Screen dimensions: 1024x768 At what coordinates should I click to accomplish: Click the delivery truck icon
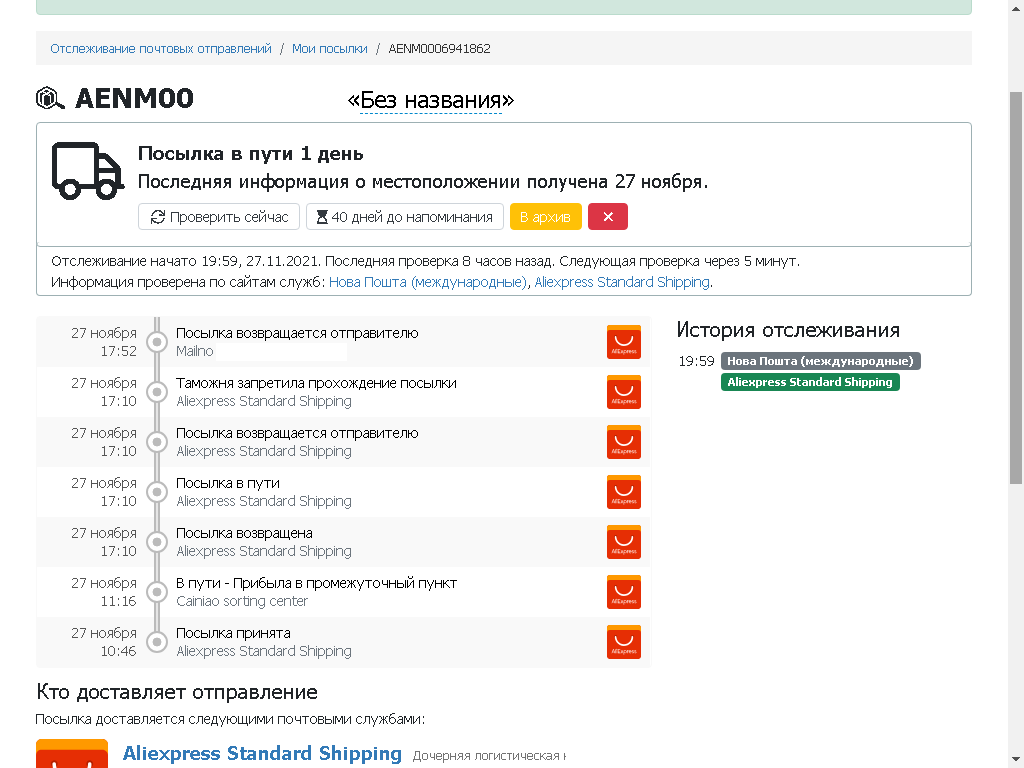tap(88, 171)
